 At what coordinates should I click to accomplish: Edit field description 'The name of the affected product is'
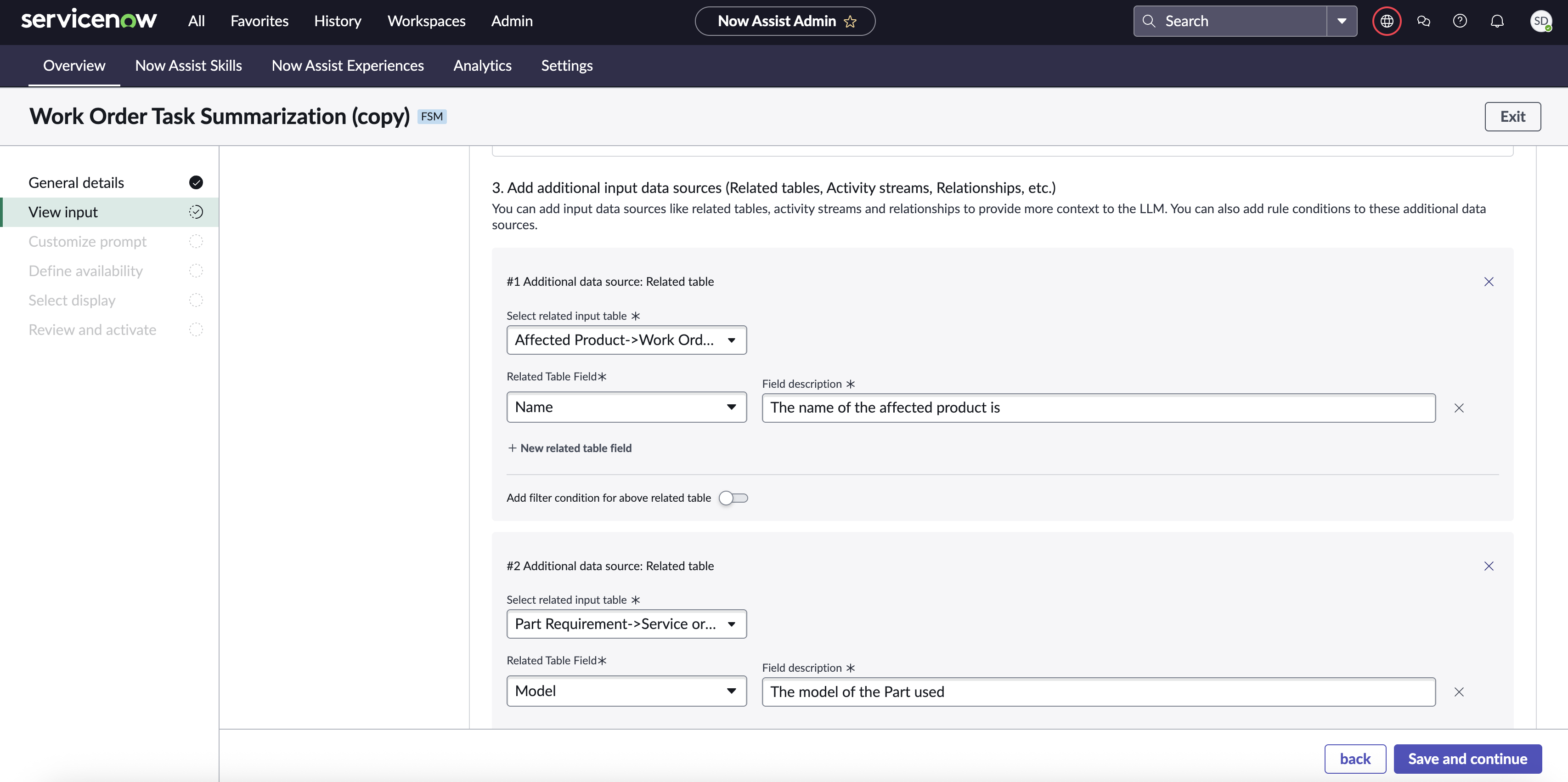1099,408
